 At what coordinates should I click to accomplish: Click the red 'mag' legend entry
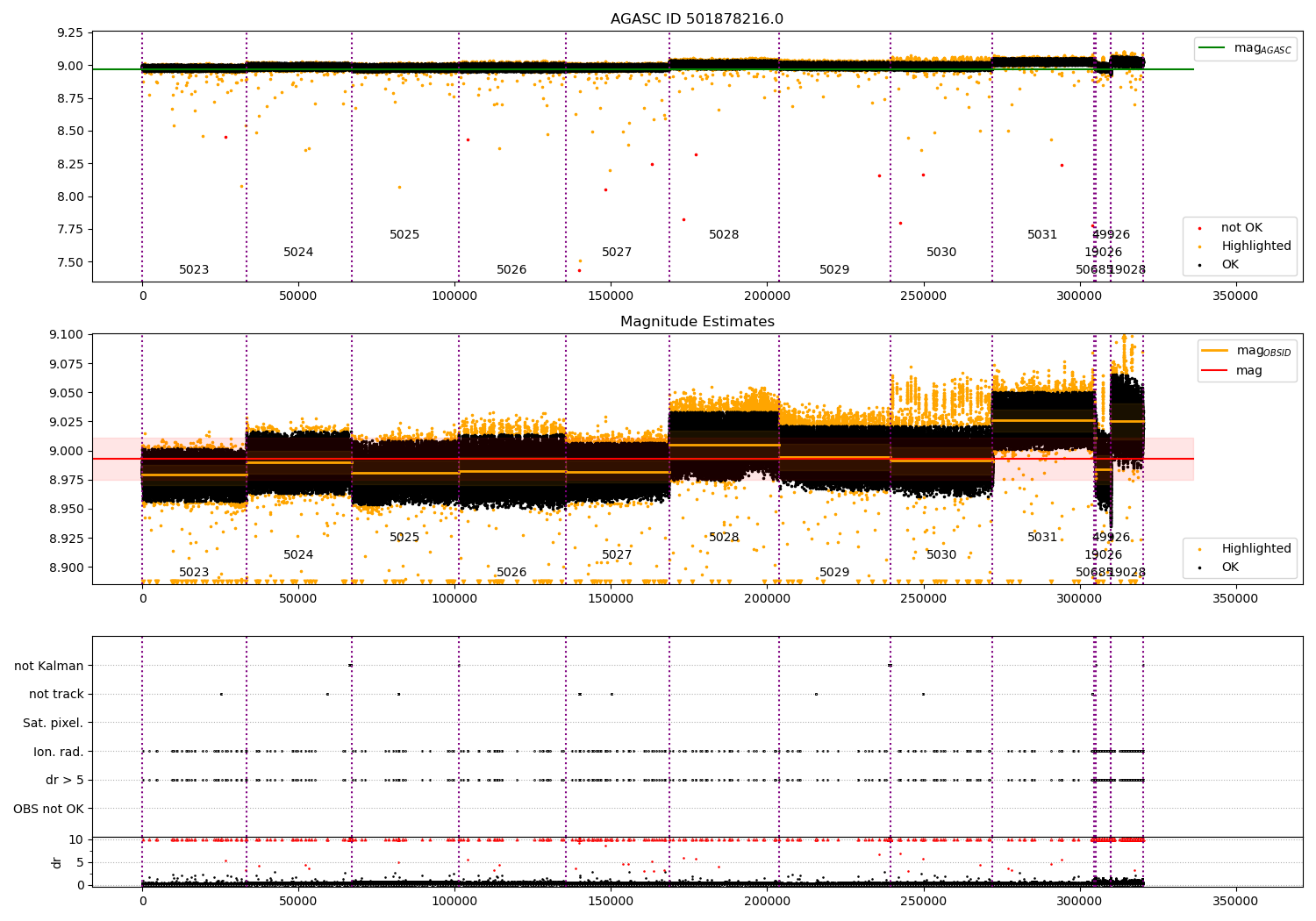1233,370
